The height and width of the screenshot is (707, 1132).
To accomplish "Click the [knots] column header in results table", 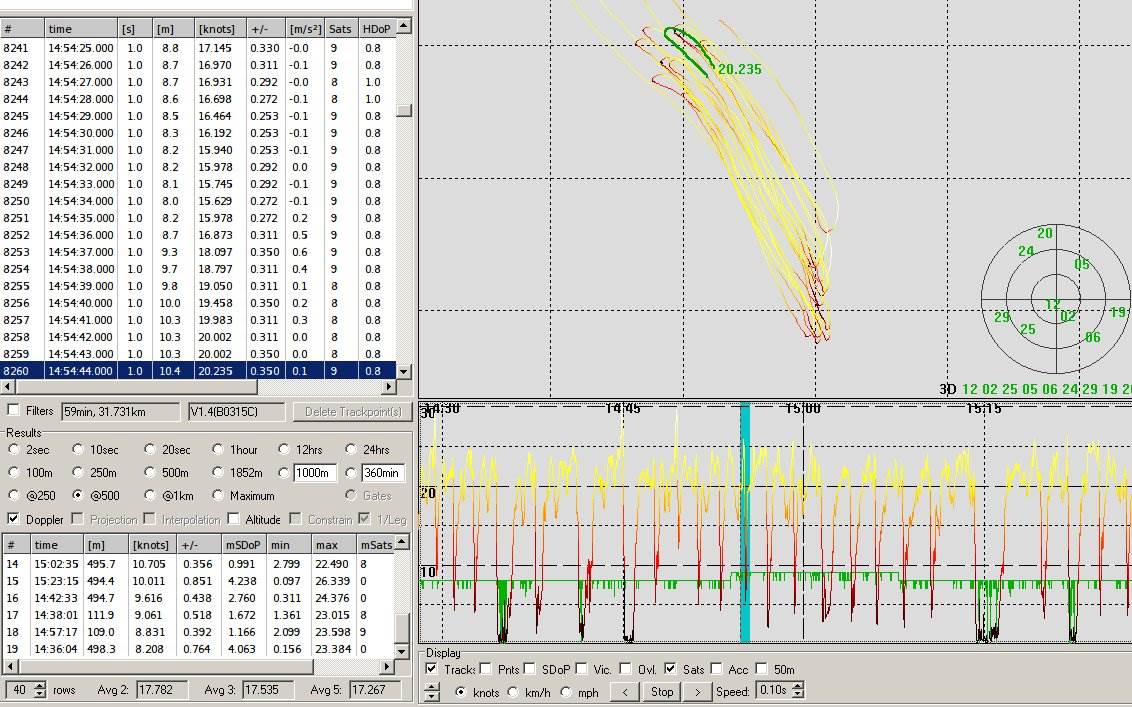I will tap(152, 545).
